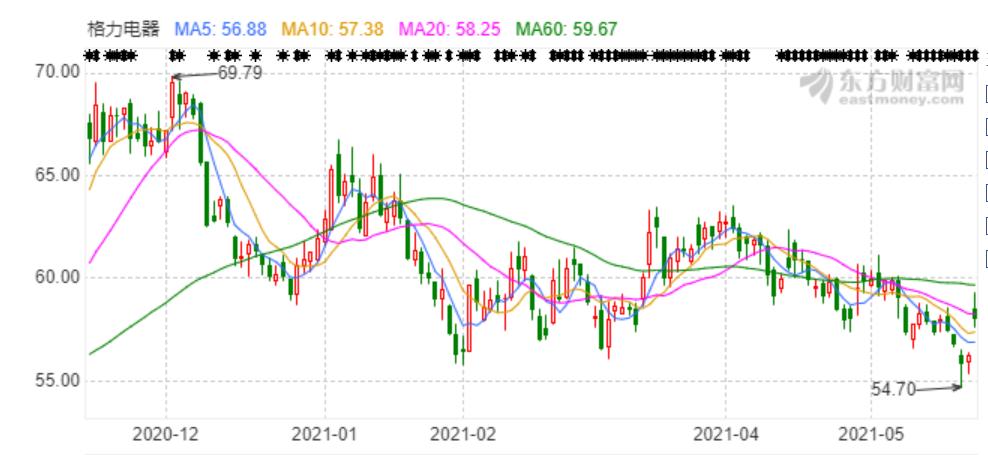Click the 2020-12 date axis label
988x455 pixels.
[167, 434]
